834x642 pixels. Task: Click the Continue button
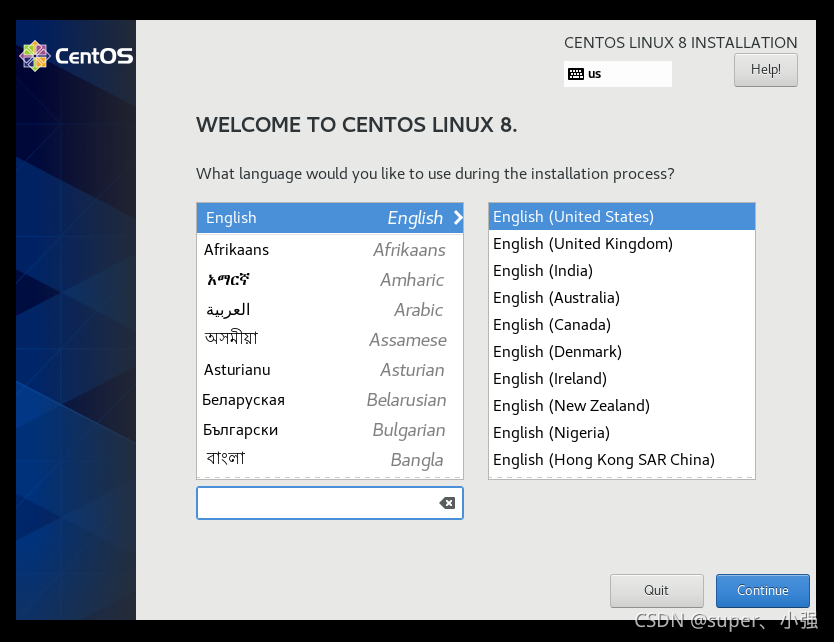[762, 590]
